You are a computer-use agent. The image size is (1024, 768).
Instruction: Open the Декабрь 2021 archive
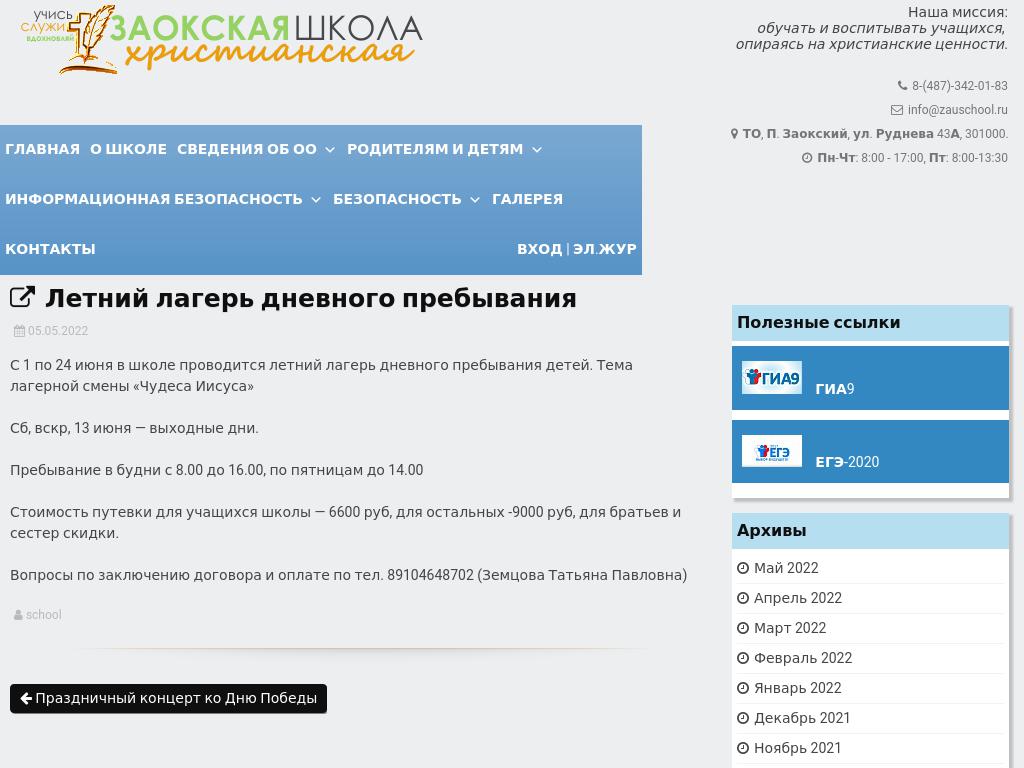pos(803,718)
